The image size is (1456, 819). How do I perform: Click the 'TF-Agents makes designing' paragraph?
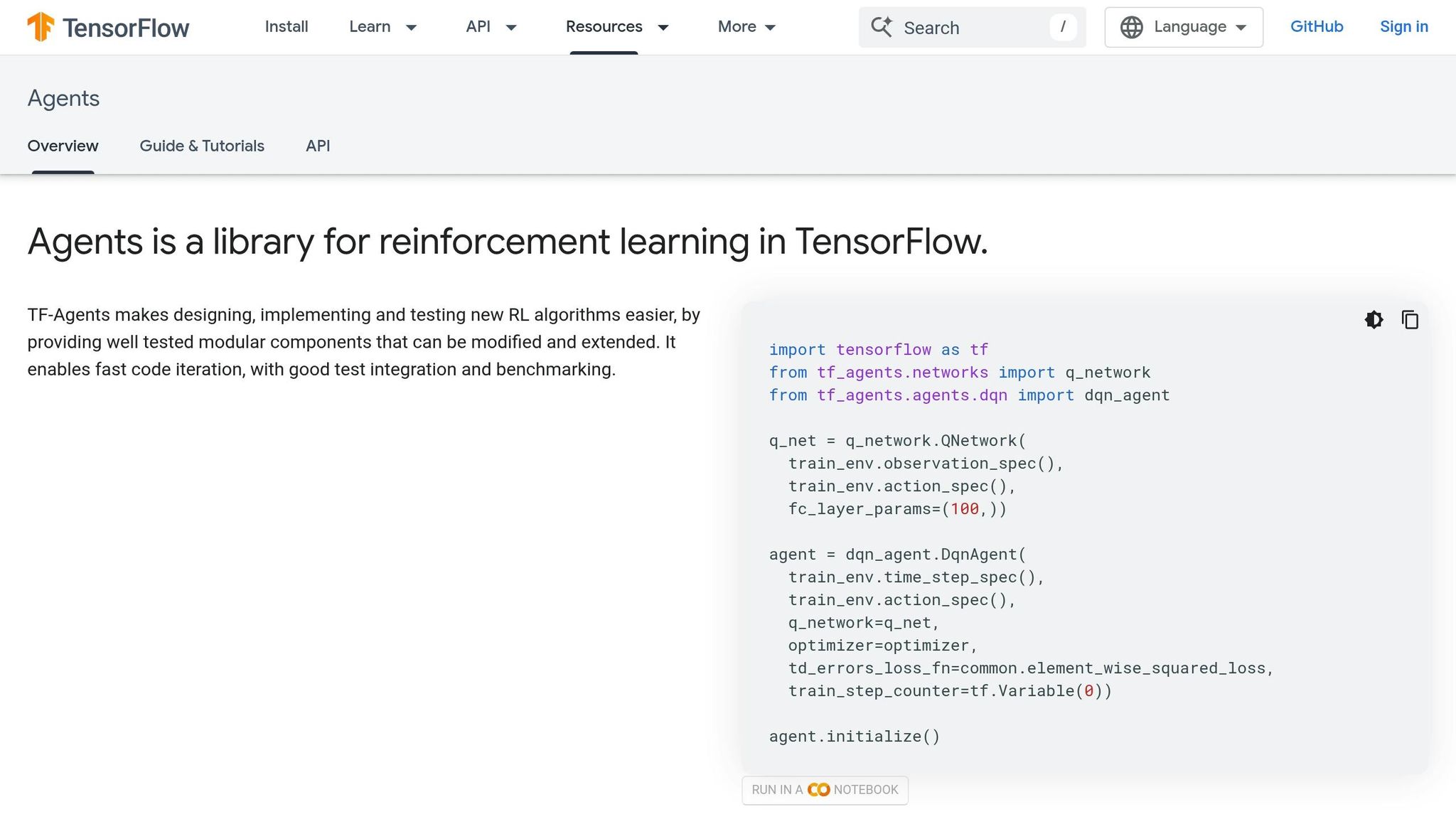point(364,342)
